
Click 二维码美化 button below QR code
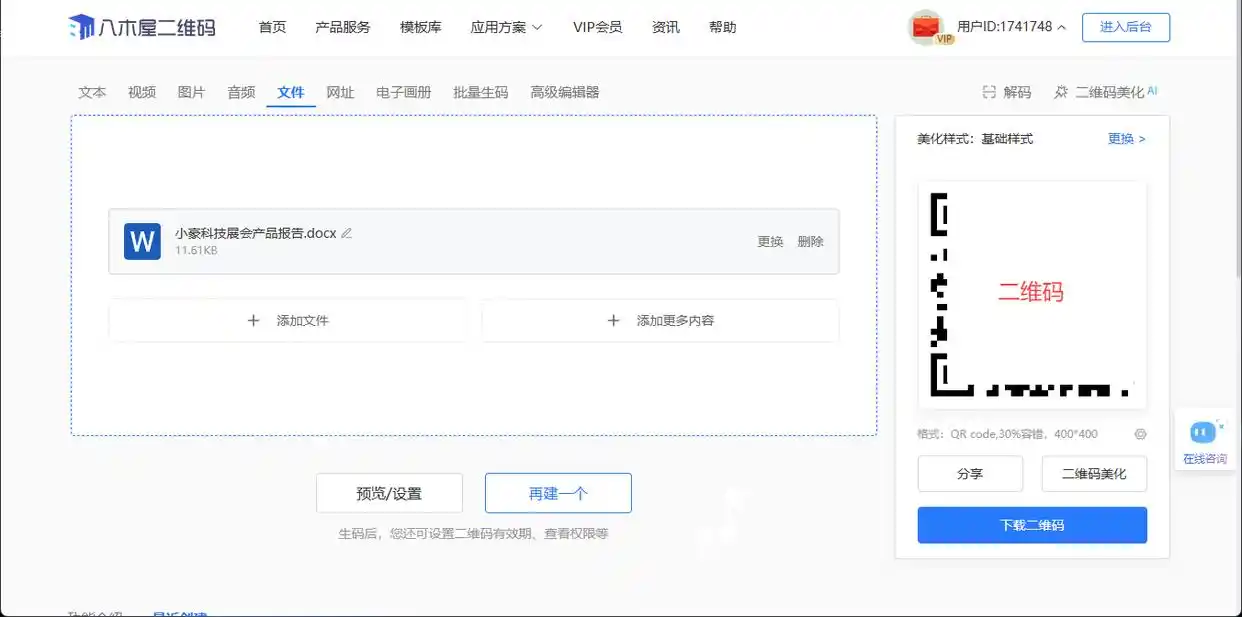tap(1094, 474)
